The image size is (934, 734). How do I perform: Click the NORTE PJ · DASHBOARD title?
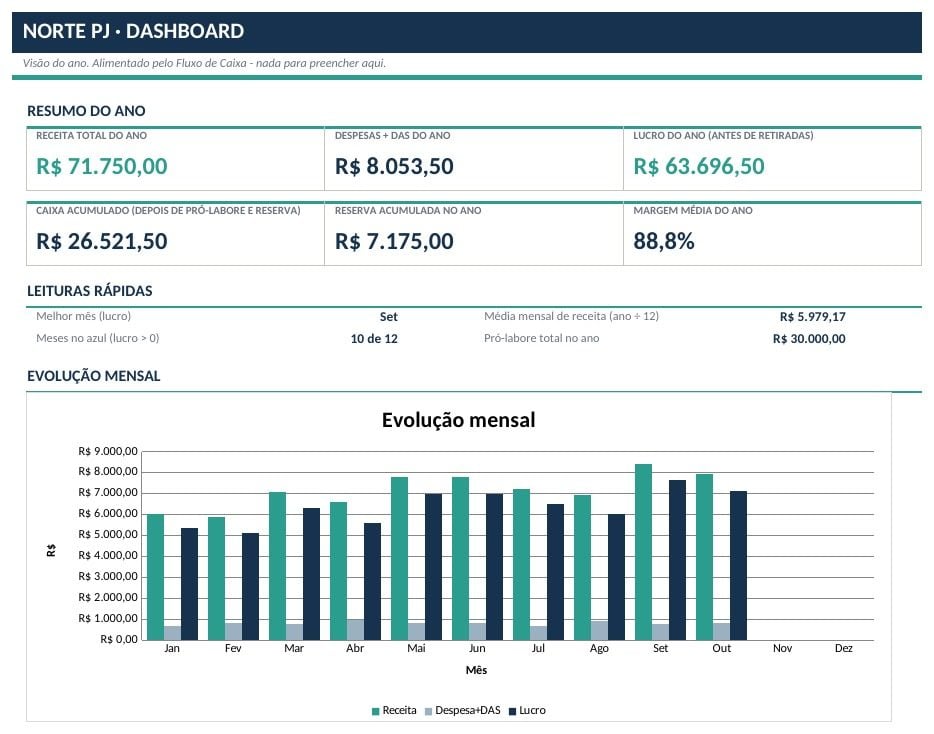click(133, 31)
